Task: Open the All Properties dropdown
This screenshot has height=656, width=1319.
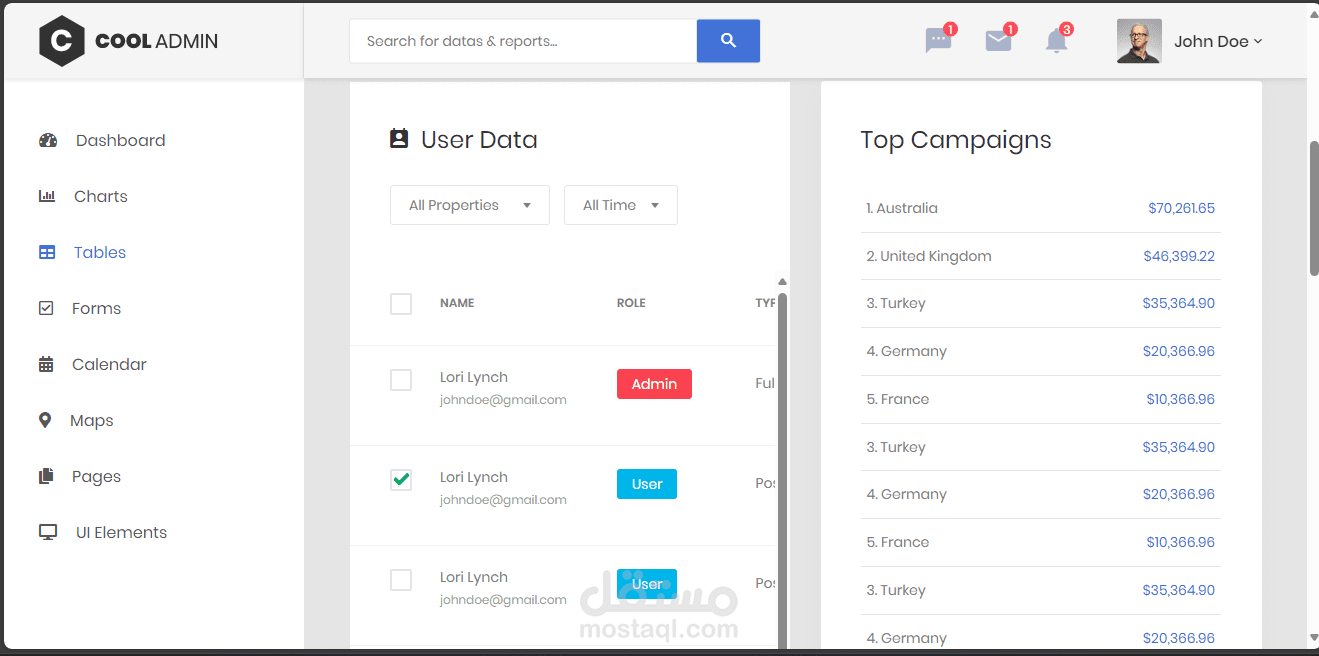Action: 470,205
